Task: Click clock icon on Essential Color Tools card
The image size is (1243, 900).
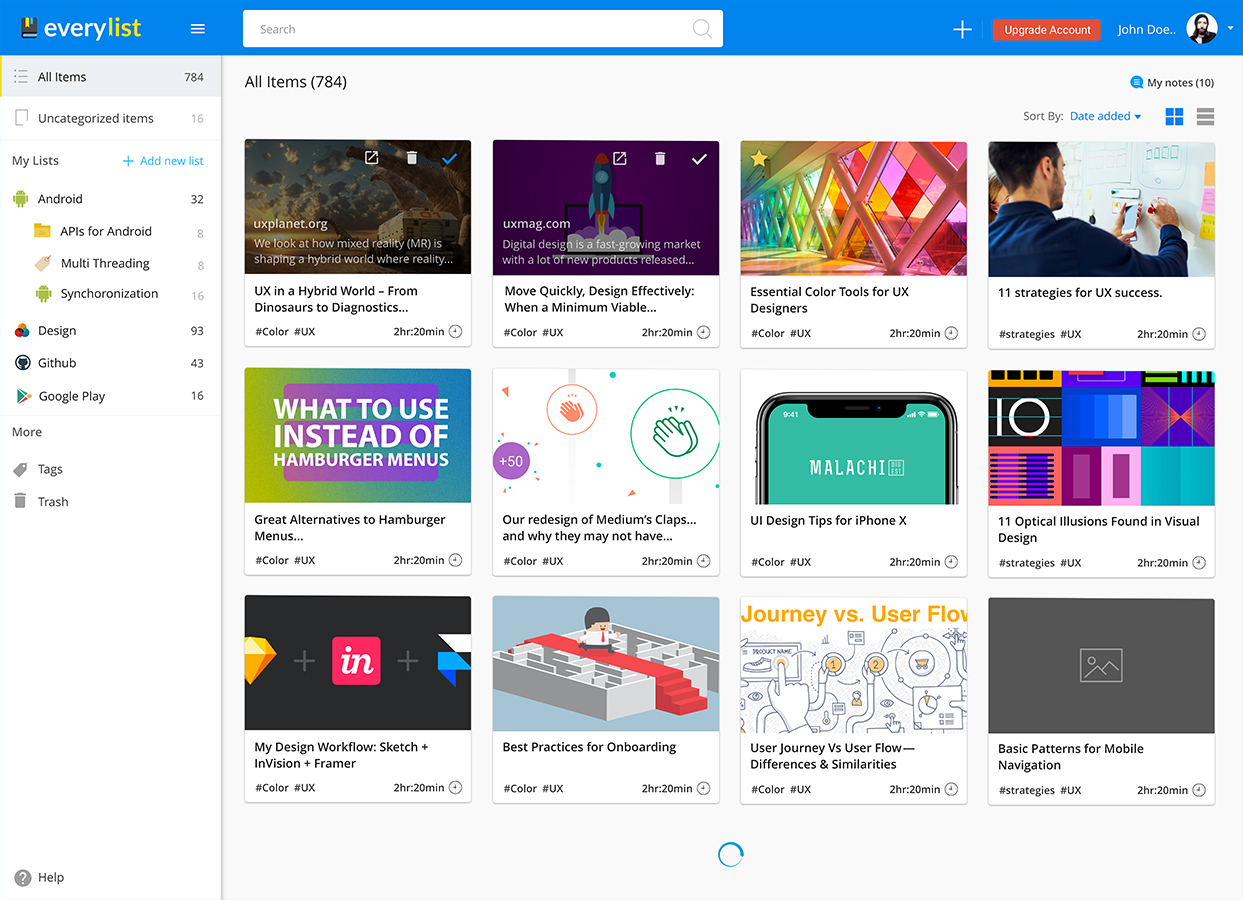Action: click(x=951, y=333)
